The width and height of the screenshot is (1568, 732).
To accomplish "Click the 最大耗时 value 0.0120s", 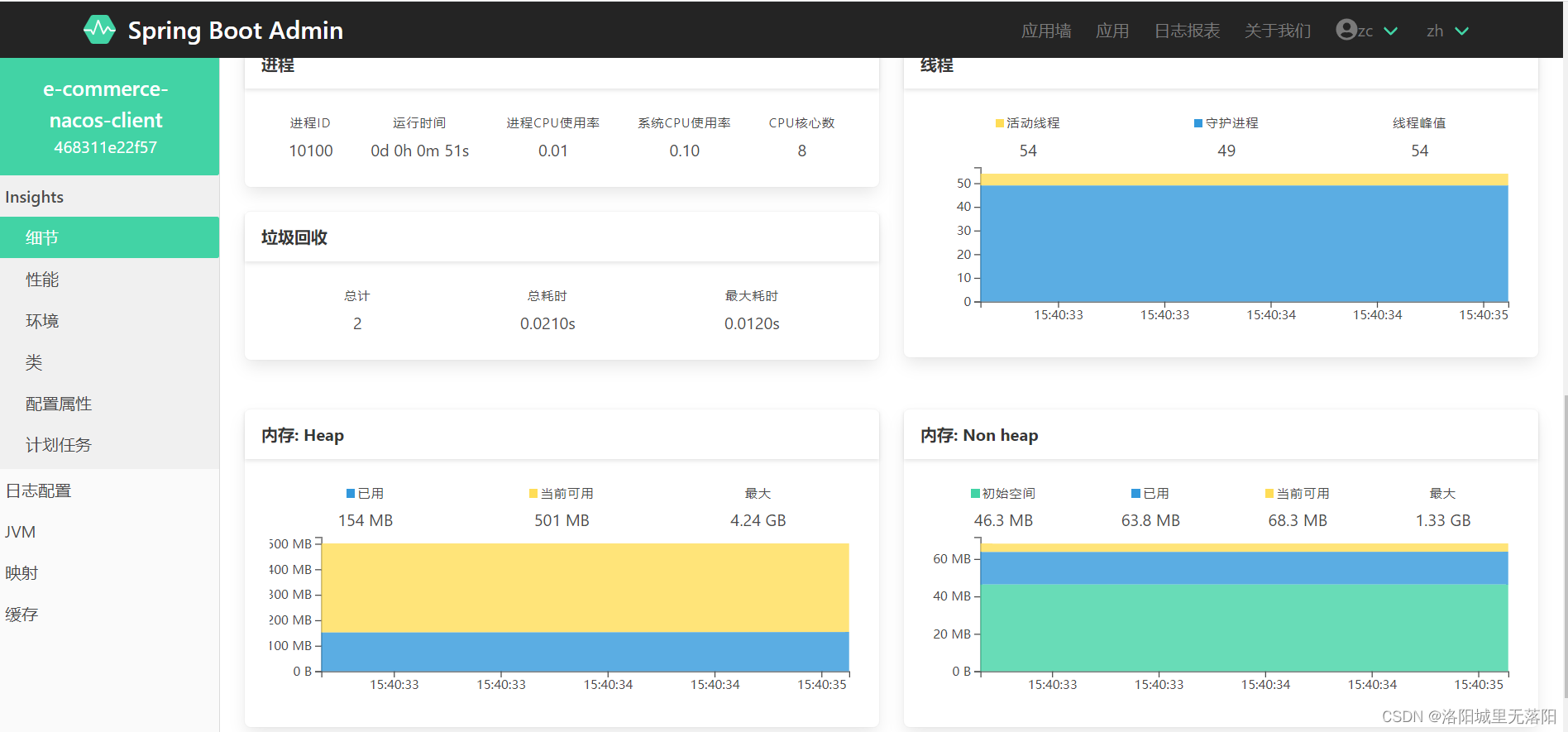I will [752, 323].
